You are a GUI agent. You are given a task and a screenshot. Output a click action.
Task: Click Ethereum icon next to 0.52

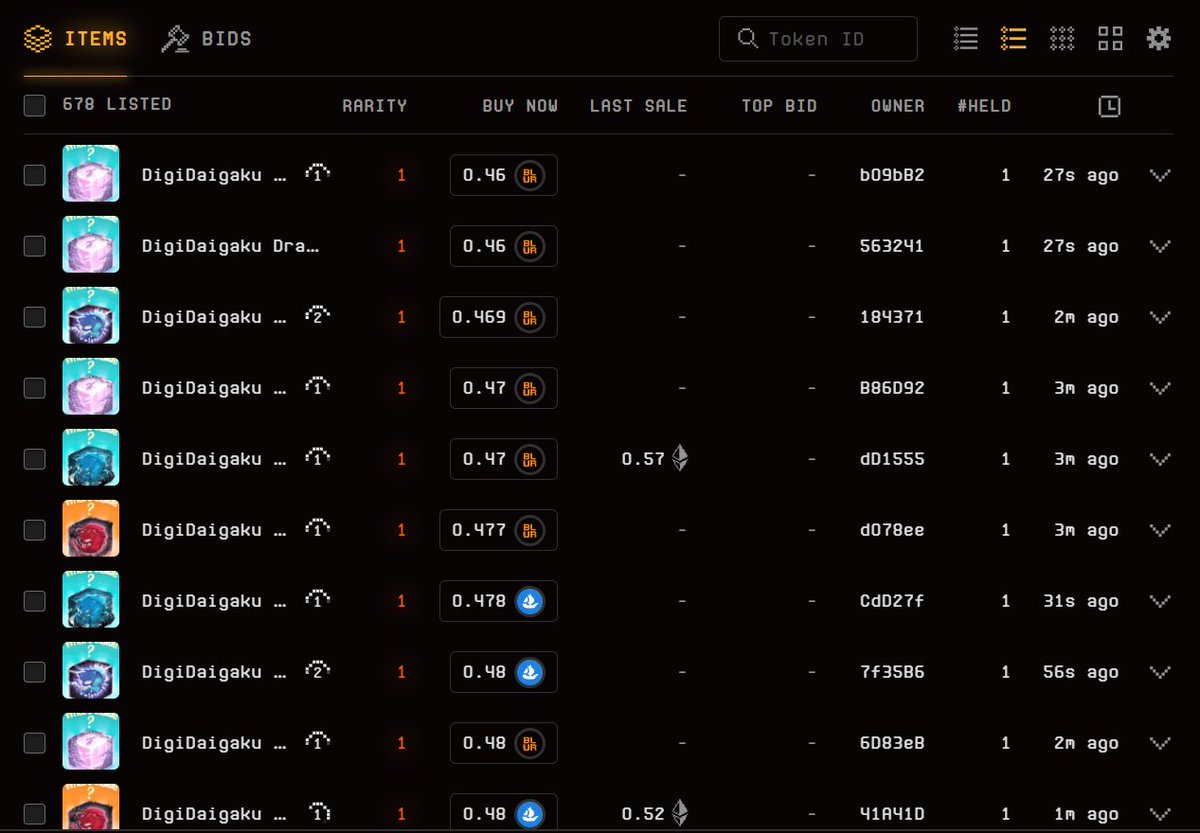pyautogui.click(x=680, y=813)
